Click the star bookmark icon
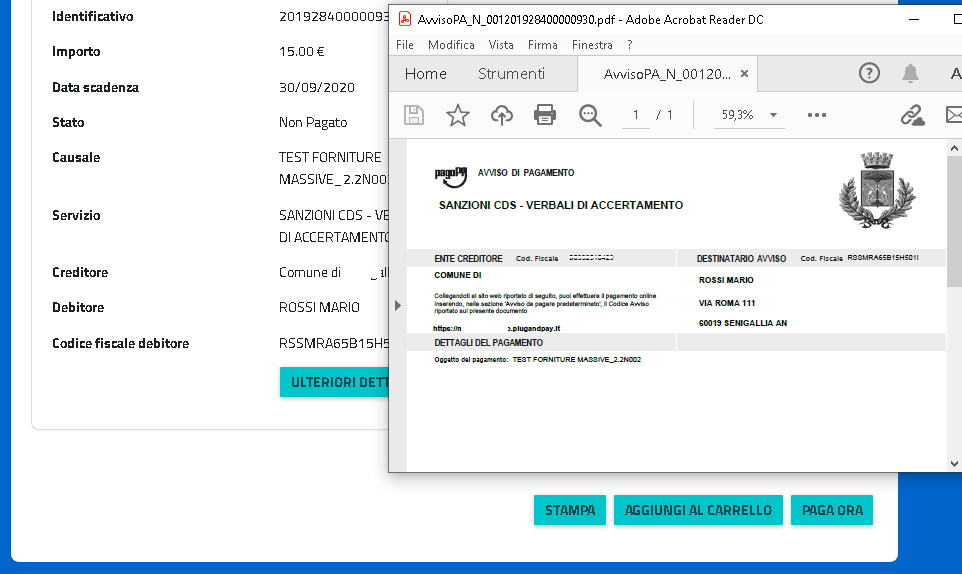Image resolution: width=962 pixels, height=574 pixels. point(457,115)
